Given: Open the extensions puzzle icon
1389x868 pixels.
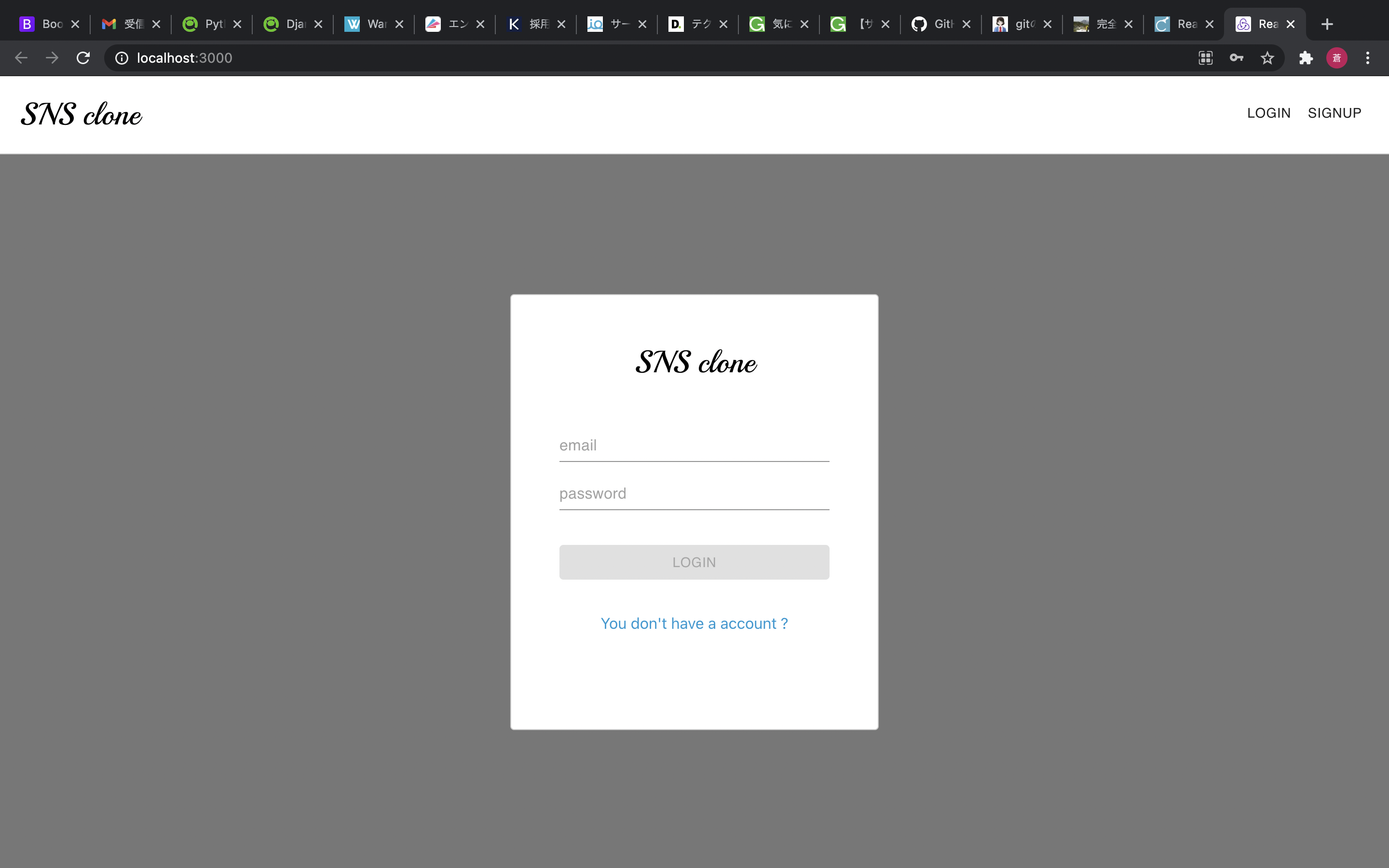Looking at the screenshot, I should click(1307, 57).
